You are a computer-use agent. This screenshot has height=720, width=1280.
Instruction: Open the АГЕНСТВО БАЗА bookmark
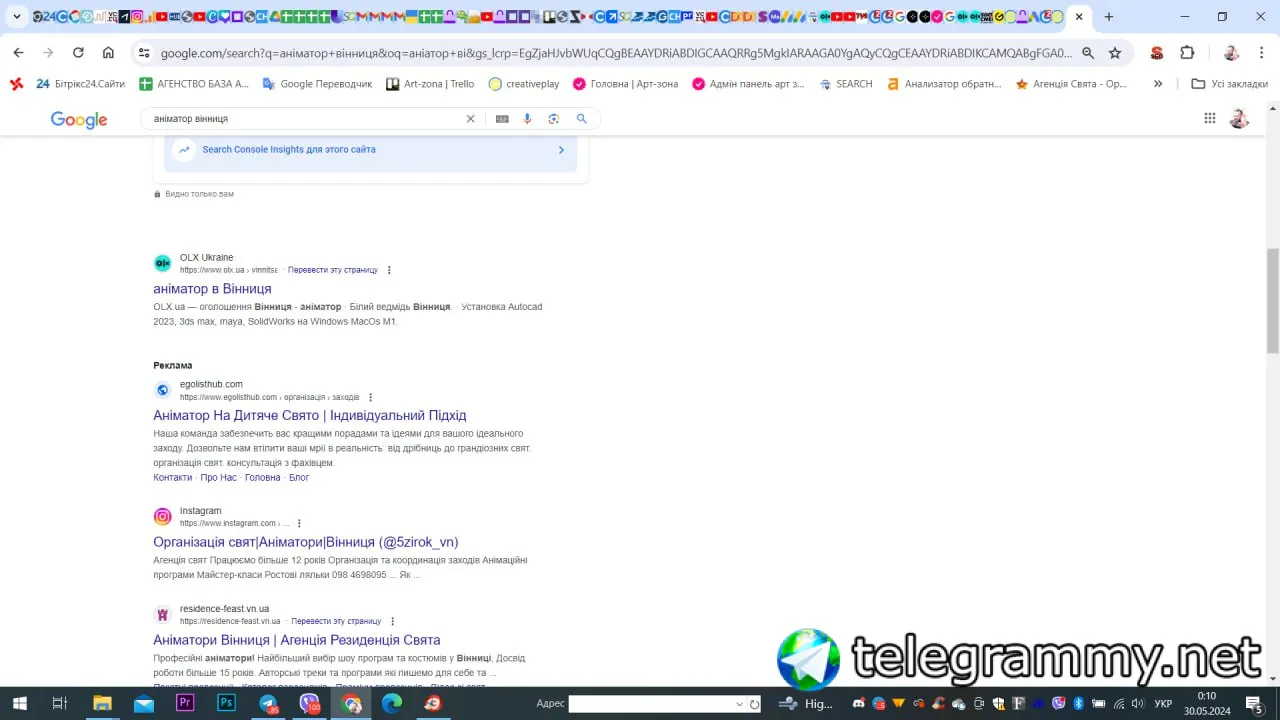[194, 84]
